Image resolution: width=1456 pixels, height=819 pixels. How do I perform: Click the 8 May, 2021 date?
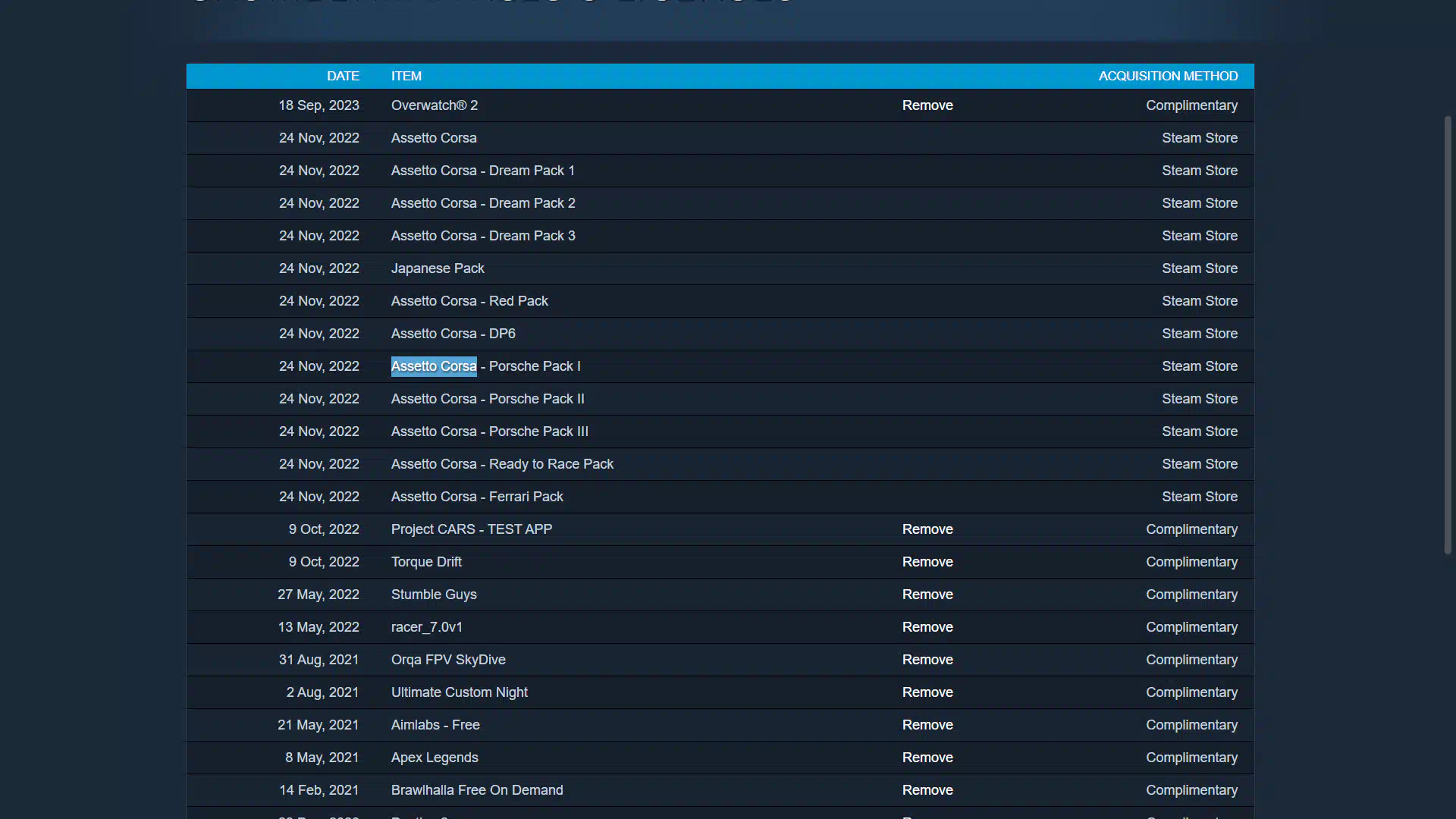point(322,758)
